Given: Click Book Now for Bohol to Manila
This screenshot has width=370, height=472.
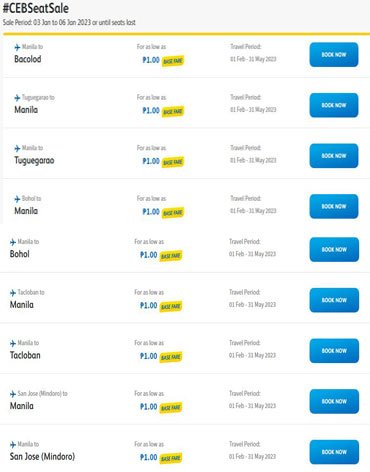Looking at the screenshot, I should coord(334,207).
